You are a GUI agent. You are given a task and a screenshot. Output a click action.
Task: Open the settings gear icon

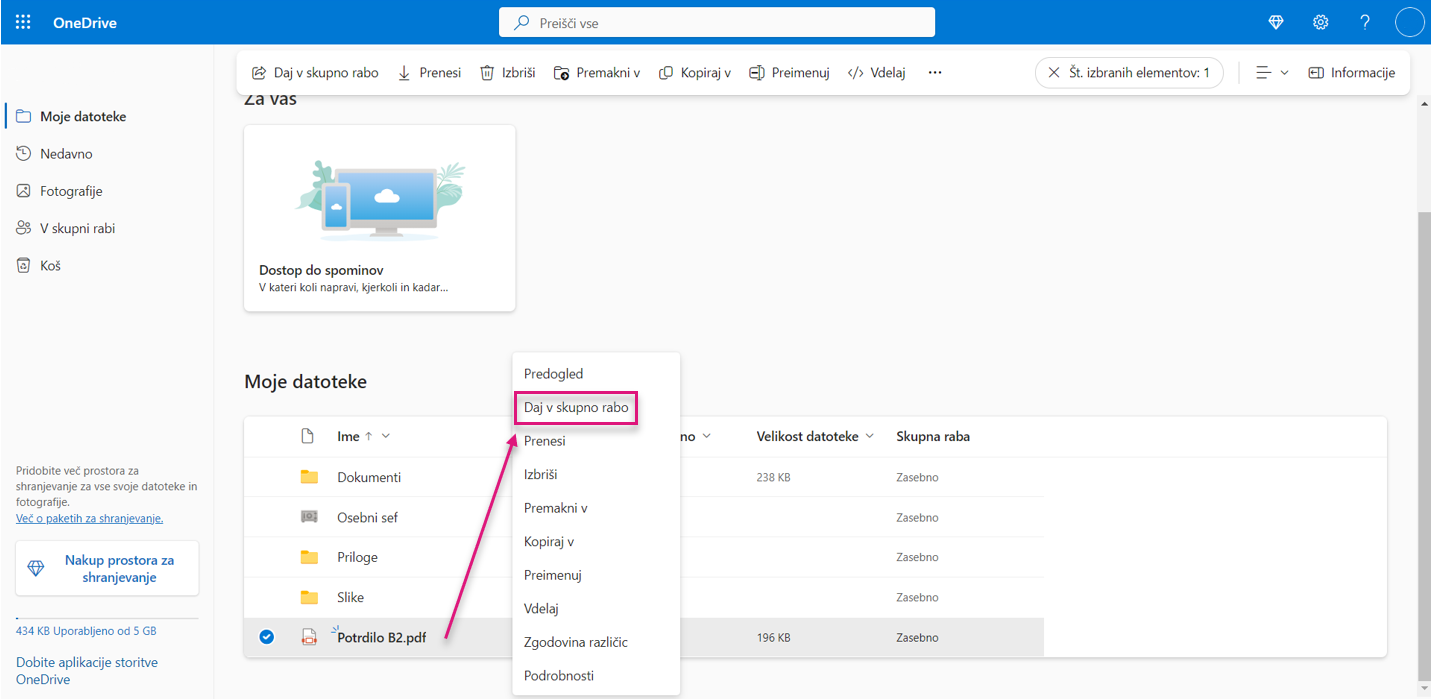click(x=1320, y=22)
